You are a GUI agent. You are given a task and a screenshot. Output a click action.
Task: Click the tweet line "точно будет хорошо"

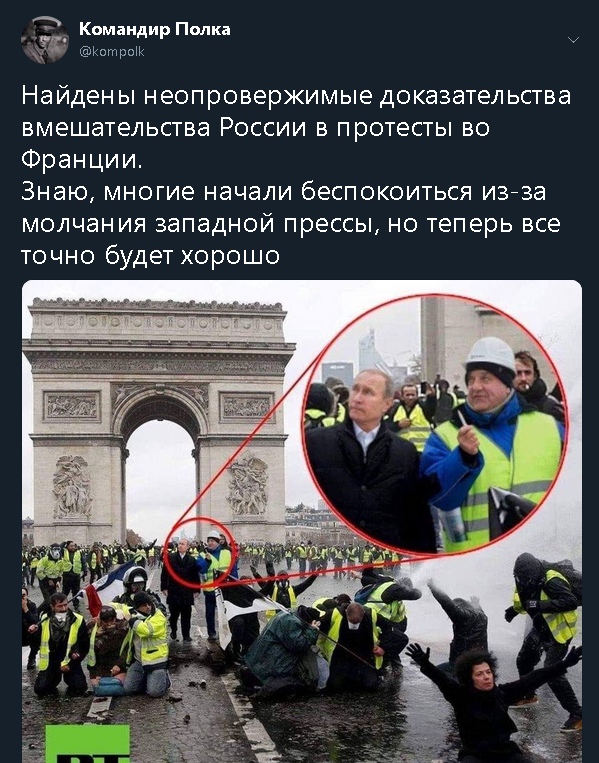[150, 256]
